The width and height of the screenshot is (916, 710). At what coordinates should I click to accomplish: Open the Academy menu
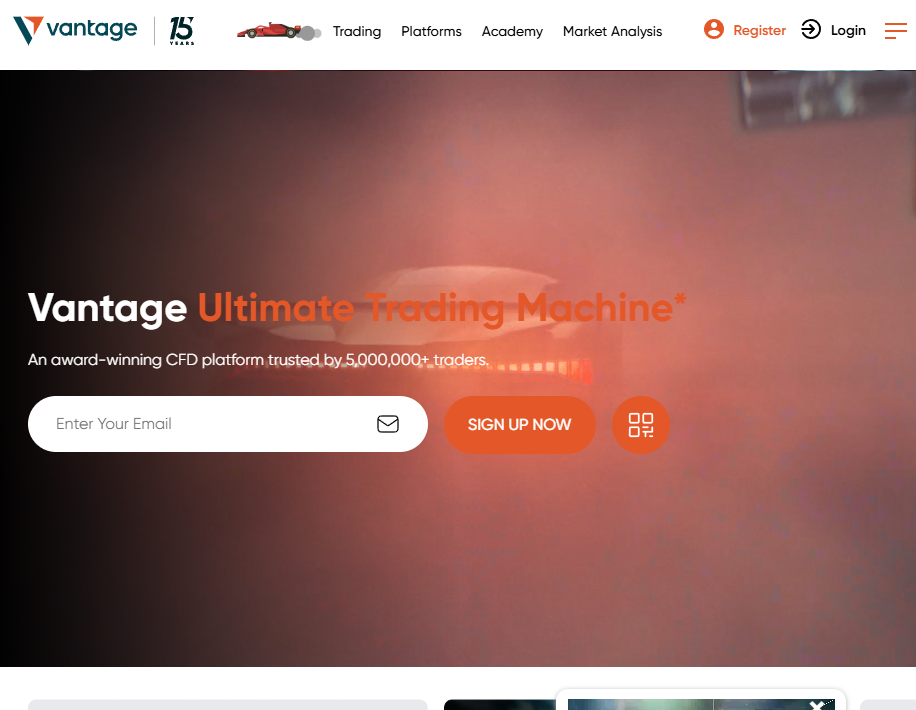[x=512, y=32]
